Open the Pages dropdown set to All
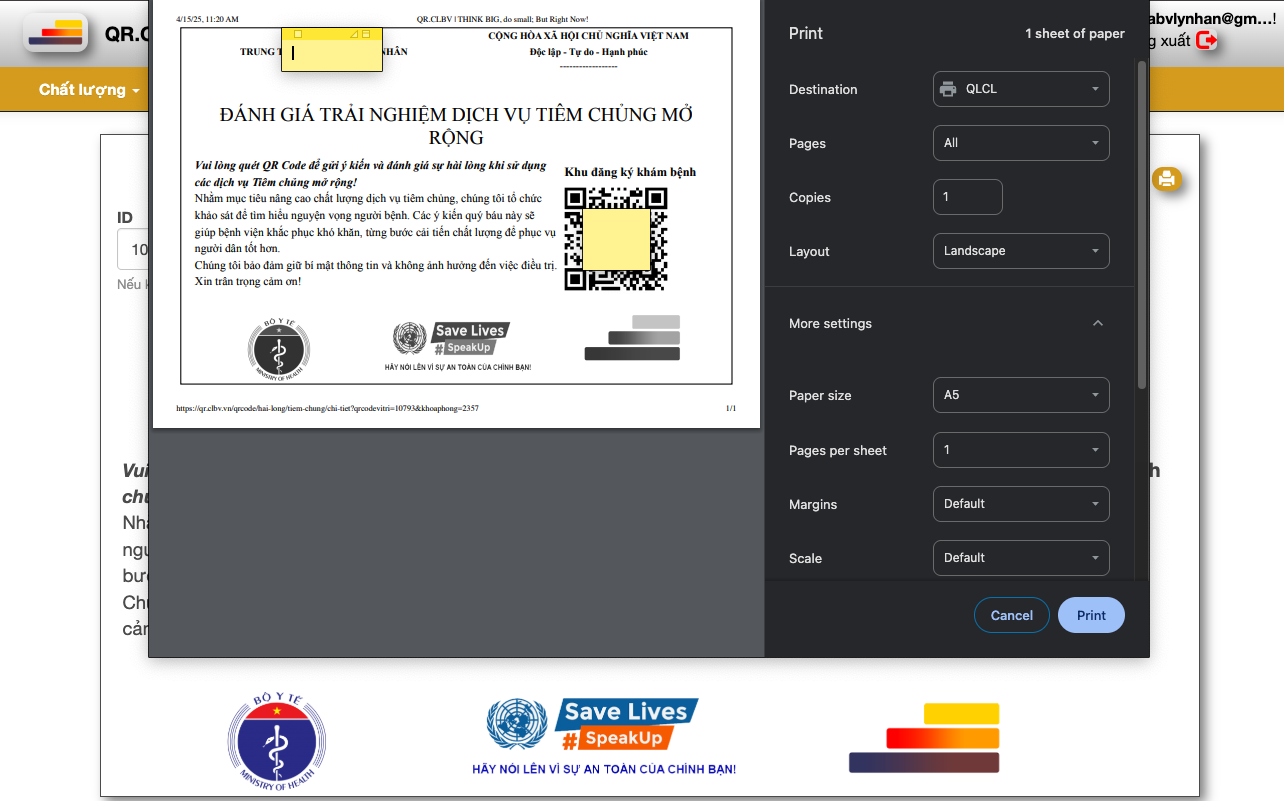Image resolution: width=1284 pixels, height=801 pixels. 1020,143
